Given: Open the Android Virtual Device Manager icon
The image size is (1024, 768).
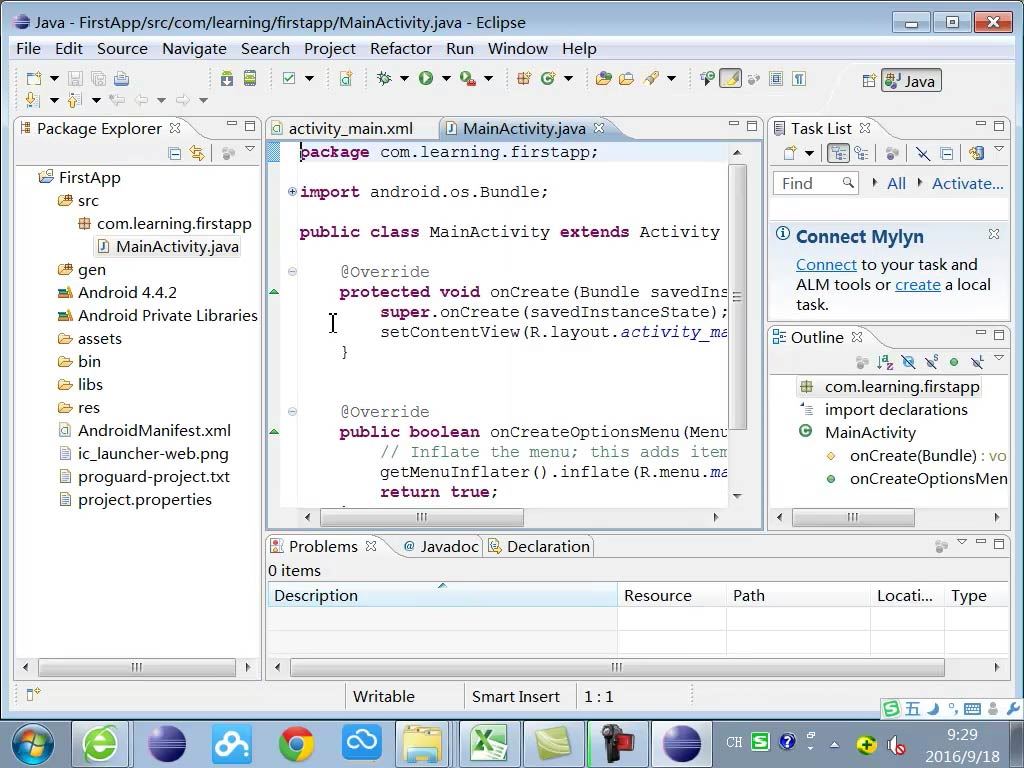Looking at the screenshot, I should (x=249, y=78).
